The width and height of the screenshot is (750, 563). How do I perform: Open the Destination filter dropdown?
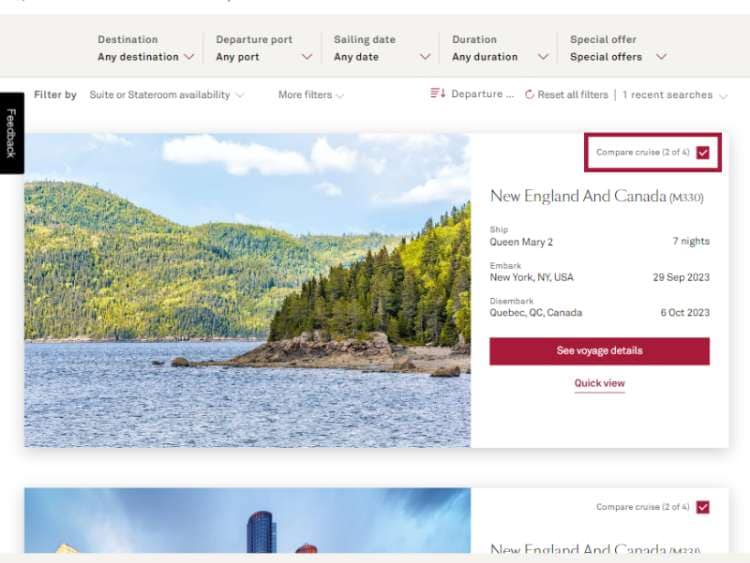tap(146, 48)
